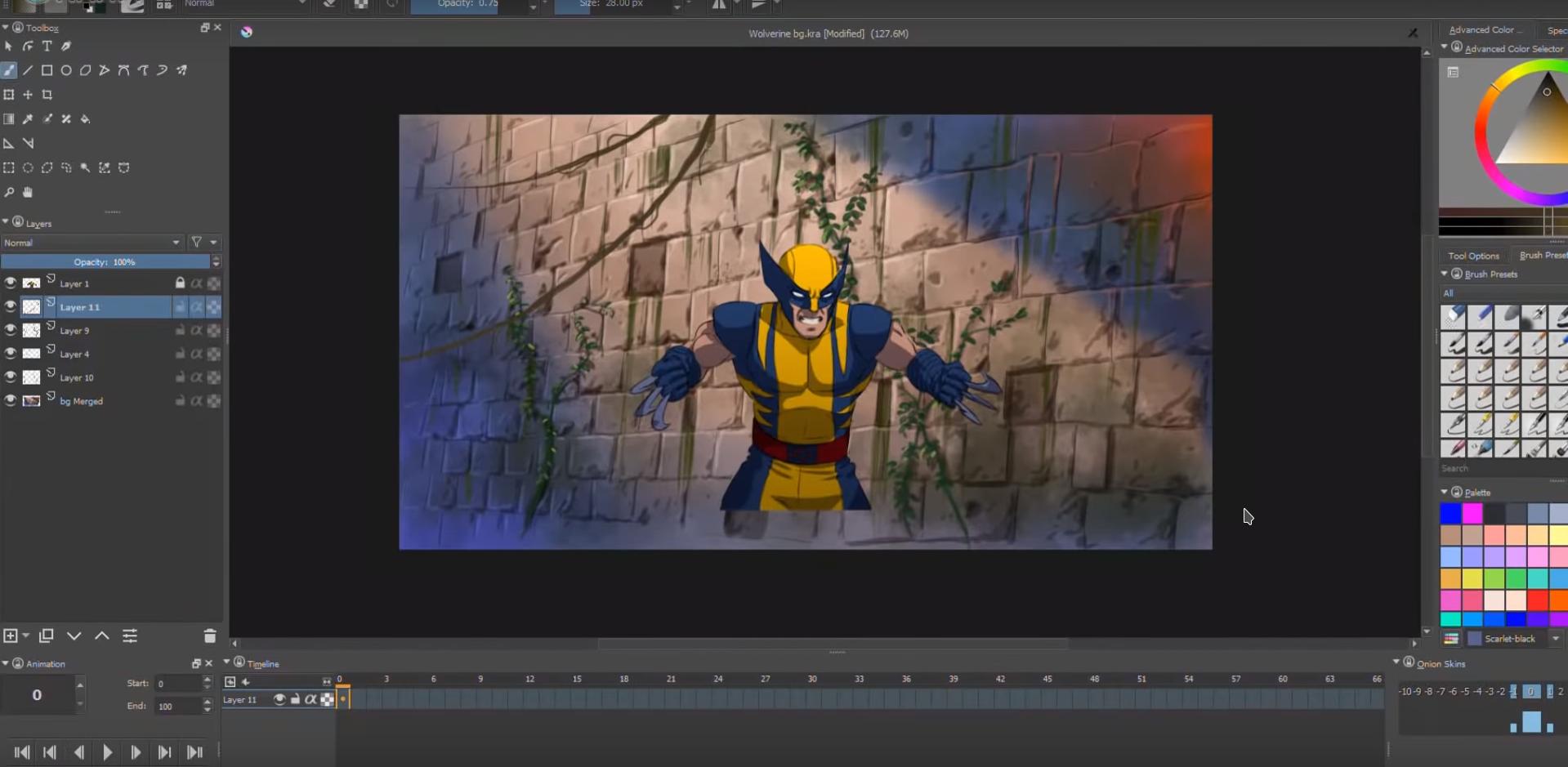Select the Text tool in the Toolbox
The height and width of the screenshot is (767, 1568).
[47, 47]
